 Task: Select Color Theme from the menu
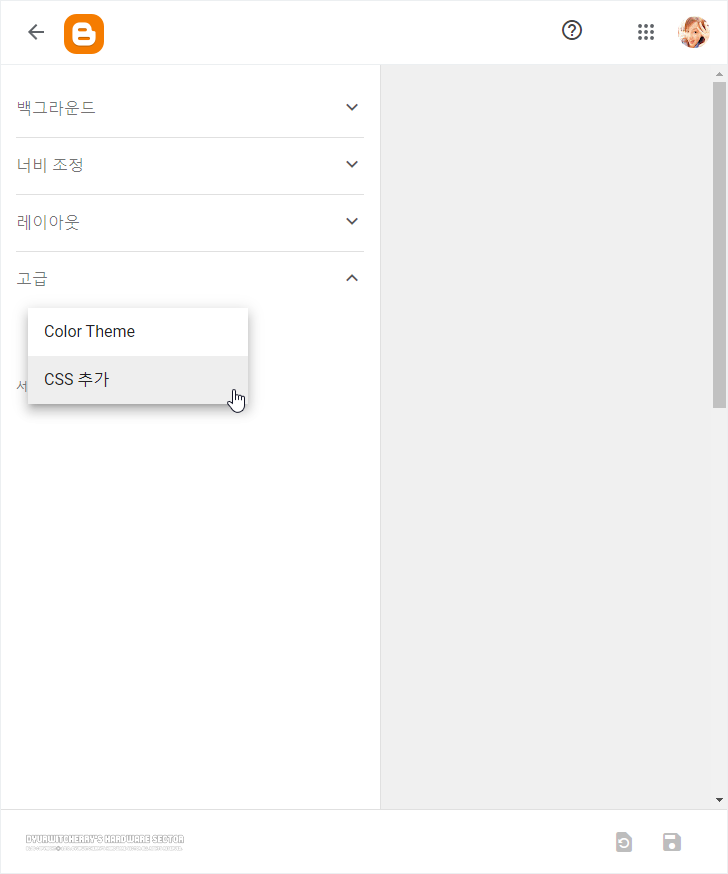point(90,331)
